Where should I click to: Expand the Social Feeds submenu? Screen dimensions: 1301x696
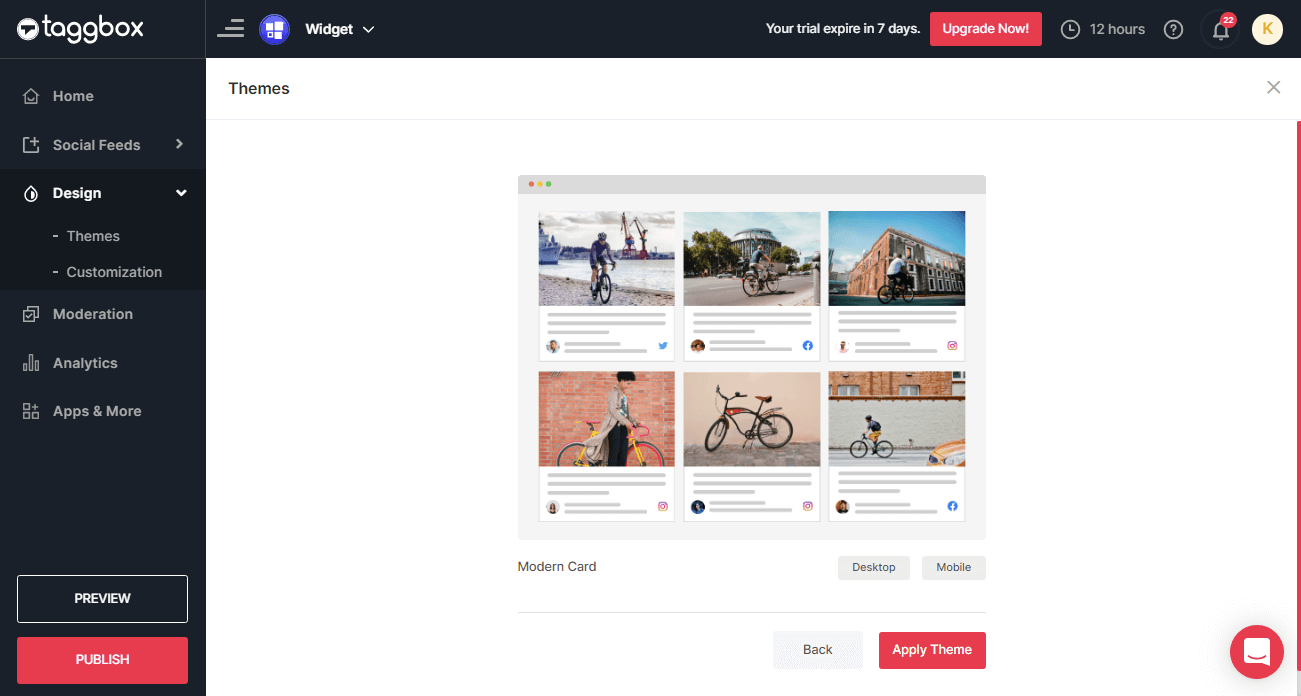coord(179,144)
